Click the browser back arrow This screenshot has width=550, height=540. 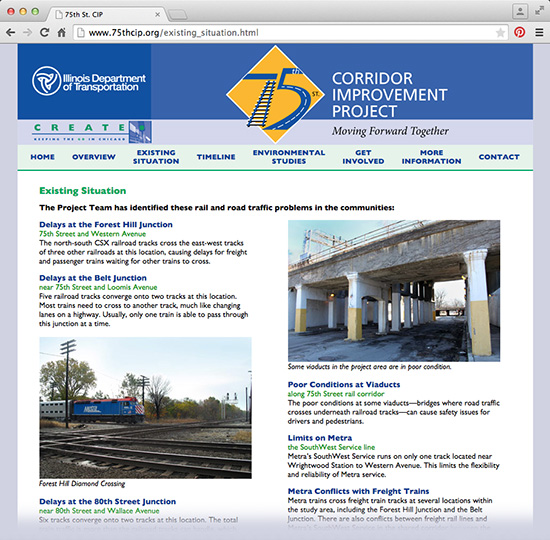coord(11,33)
